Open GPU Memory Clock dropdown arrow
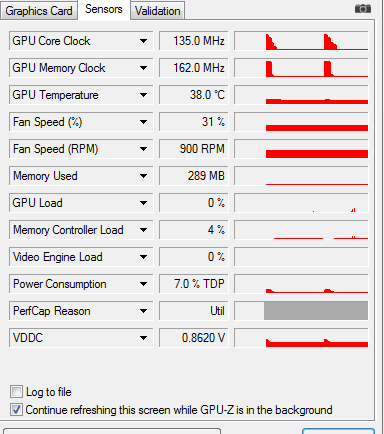This screenshot has height=434, width=384. click(143, 68)
